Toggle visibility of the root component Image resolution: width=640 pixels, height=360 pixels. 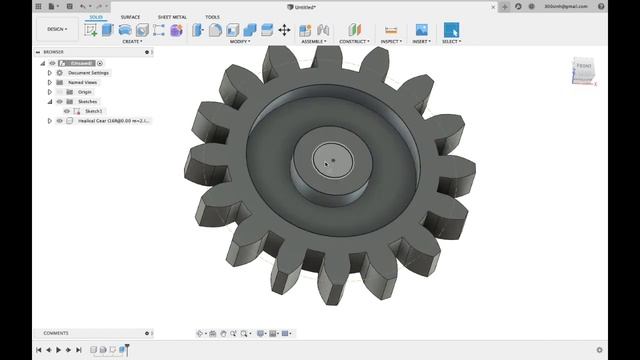pos(52,63)
